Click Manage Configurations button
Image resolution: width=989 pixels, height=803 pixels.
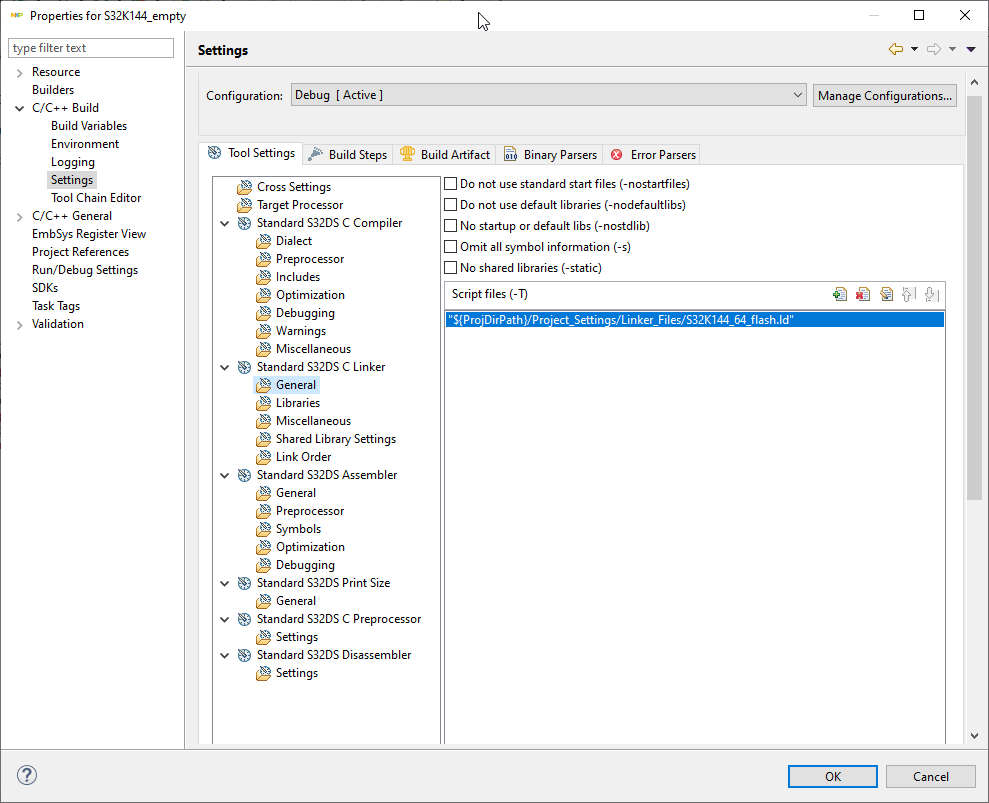(884, 95)
